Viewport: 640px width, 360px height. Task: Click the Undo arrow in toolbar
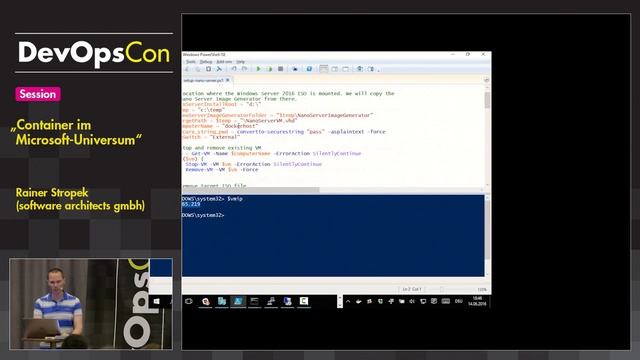click(234, 69)
